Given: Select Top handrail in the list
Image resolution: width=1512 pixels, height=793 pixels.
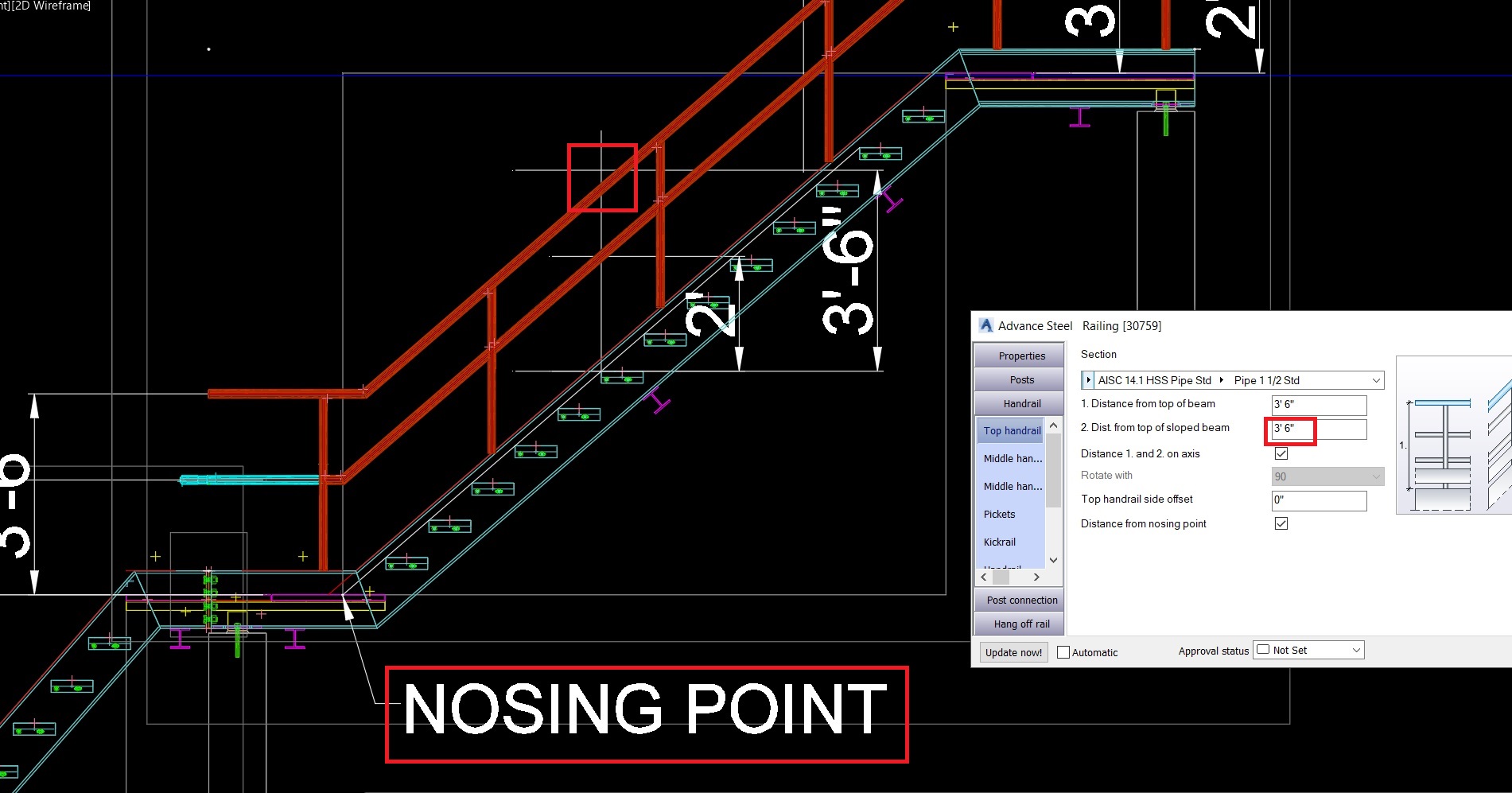Looking at the screenshot, I should tap(1012, 430).
